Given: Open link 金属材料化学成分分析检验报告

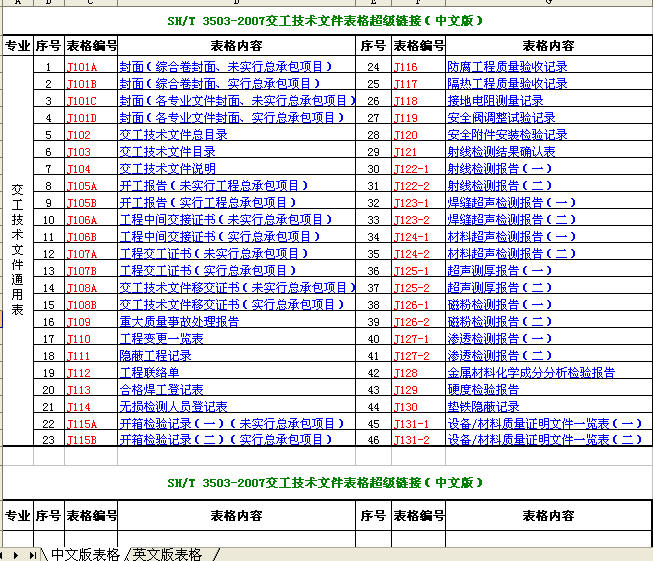Looking at the screenshot, I should pyautogui.click(x=531, y=373).
